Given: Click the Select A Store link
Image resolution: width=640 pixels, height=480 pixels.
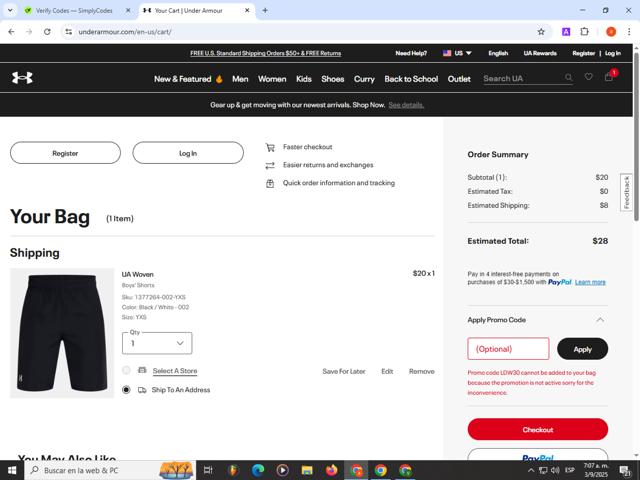Looking at the screenshot, I should [x=175, y=371].
